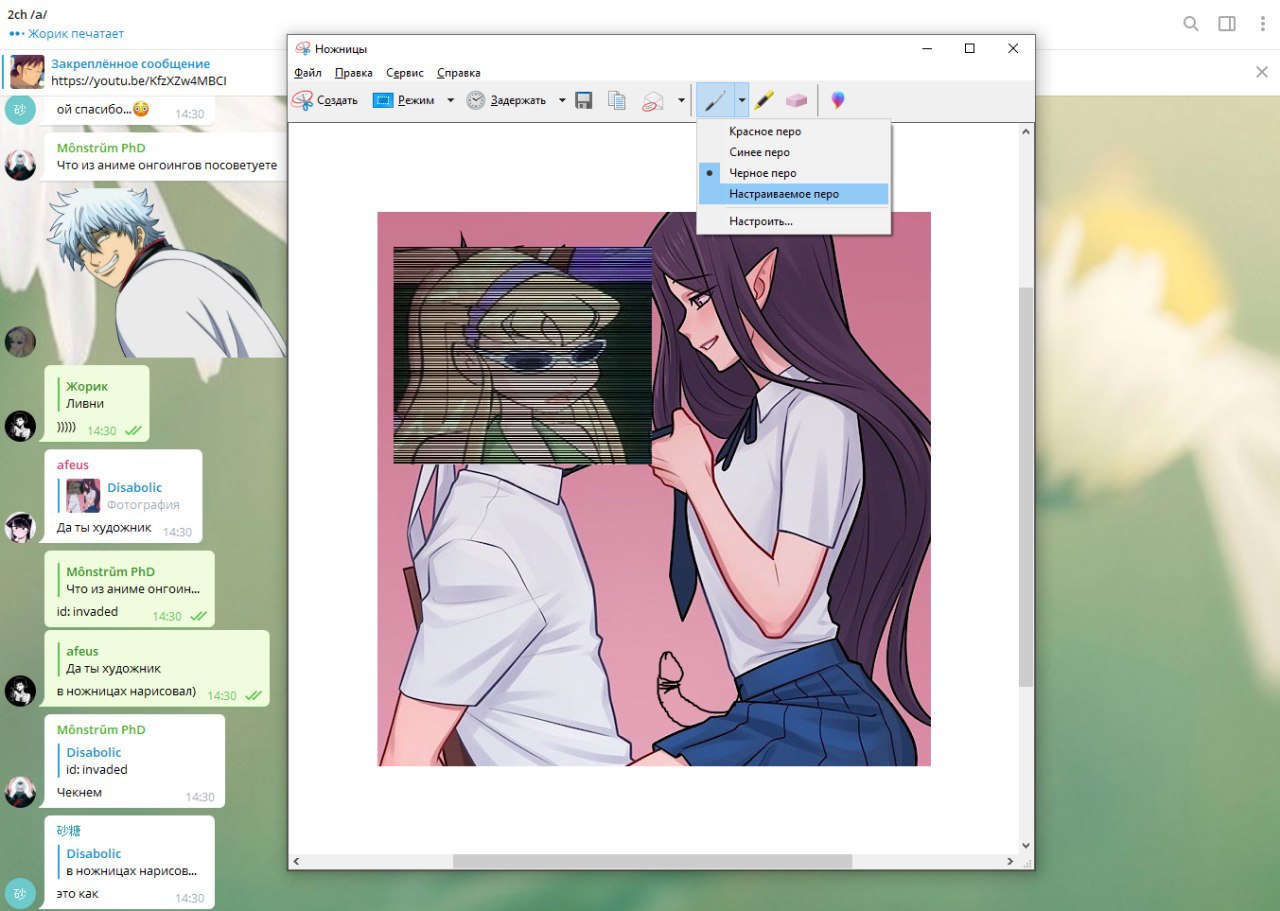
Task: Click the scroll right arrow in Ножницы
Action: [1011, 861]
